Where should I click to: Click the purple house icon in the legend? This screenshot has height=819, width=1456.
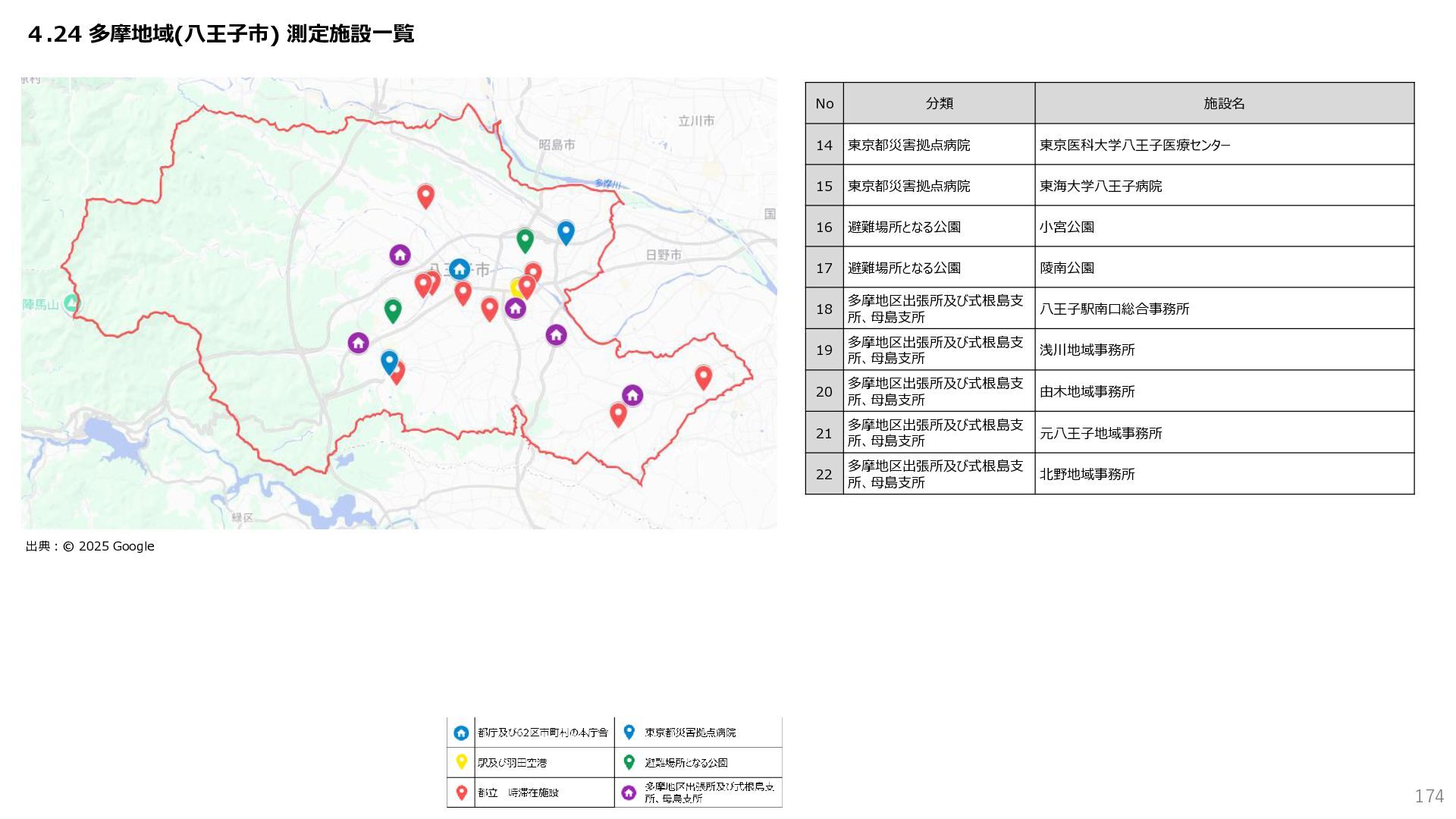click(x=629, y=792)
